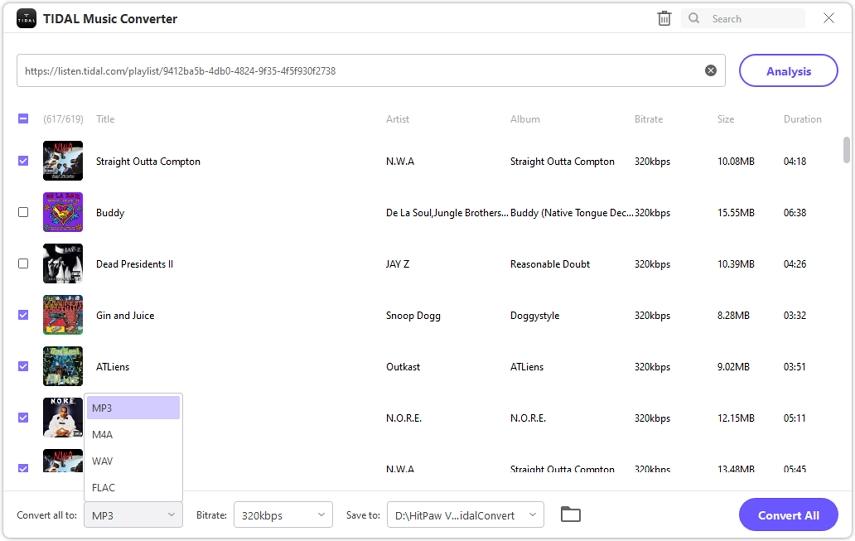Click the '(617/619)' selected count
This screenshot has height=541, width=855.
click(x=63, y=119)
